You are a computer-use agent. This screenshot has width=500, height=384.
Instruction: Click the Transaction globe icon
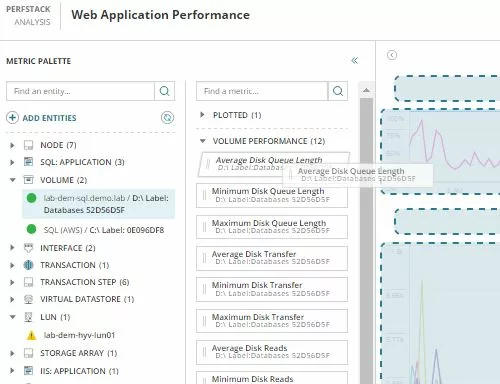(29, 265)
